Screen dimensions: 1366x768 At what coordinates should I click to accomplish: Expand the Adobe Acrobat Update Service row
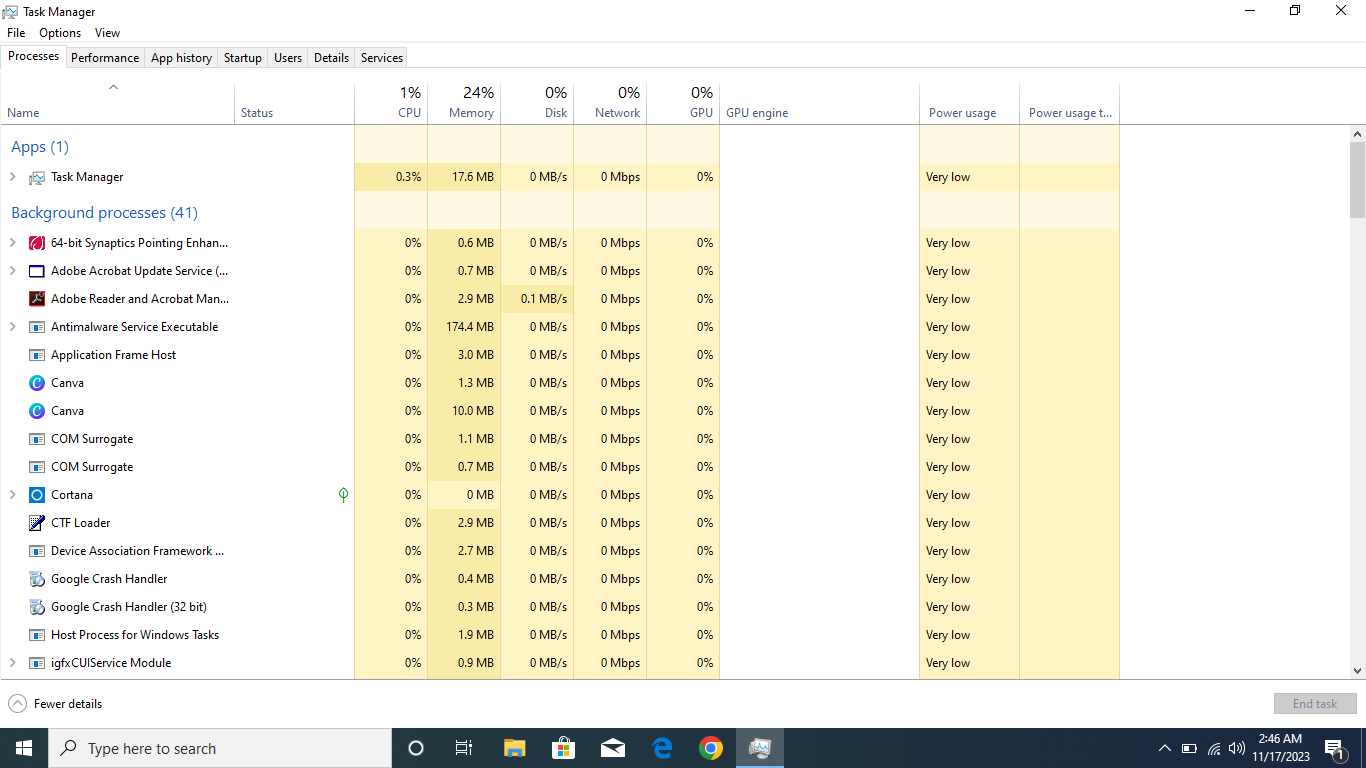pos(13,271)
